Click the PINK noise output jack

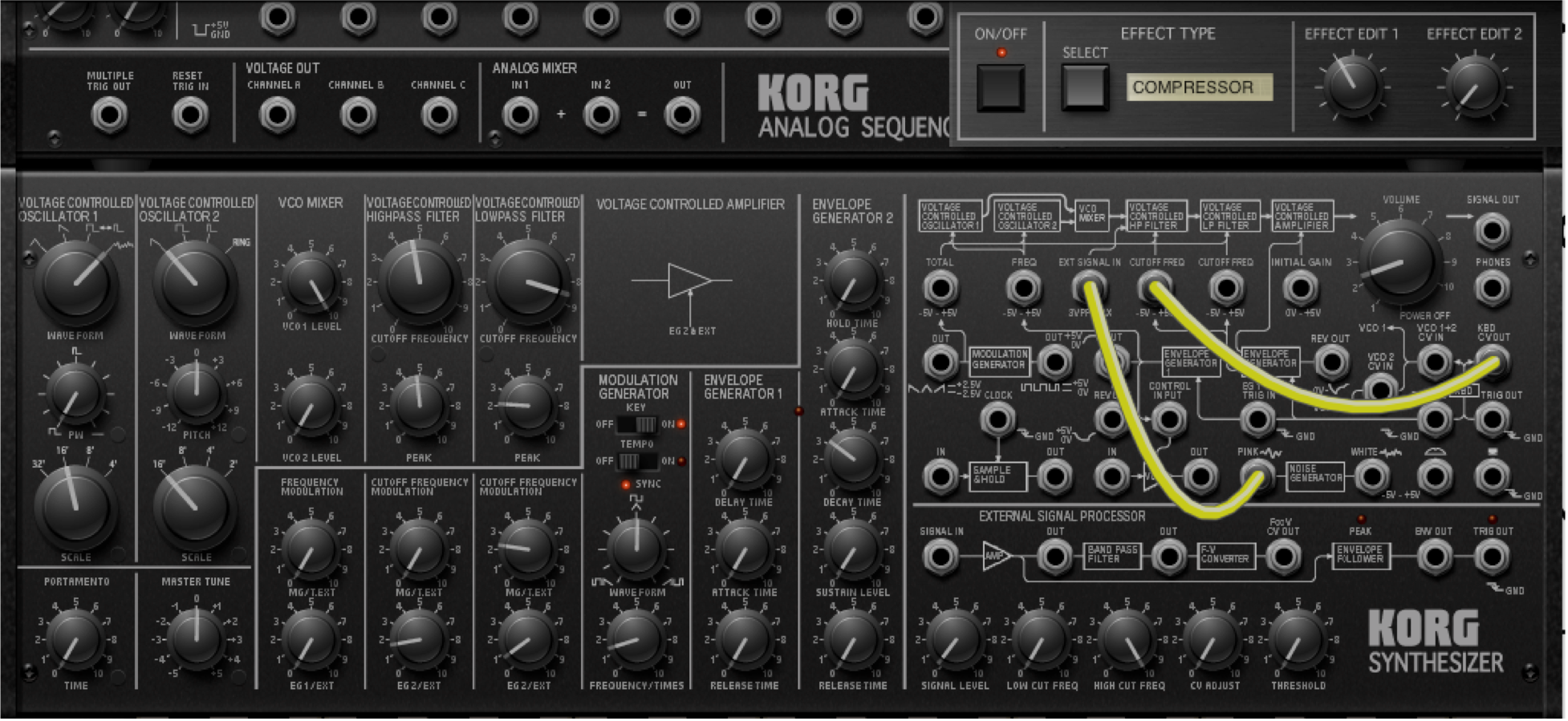pyautogui.click(x=1257, y=477)
